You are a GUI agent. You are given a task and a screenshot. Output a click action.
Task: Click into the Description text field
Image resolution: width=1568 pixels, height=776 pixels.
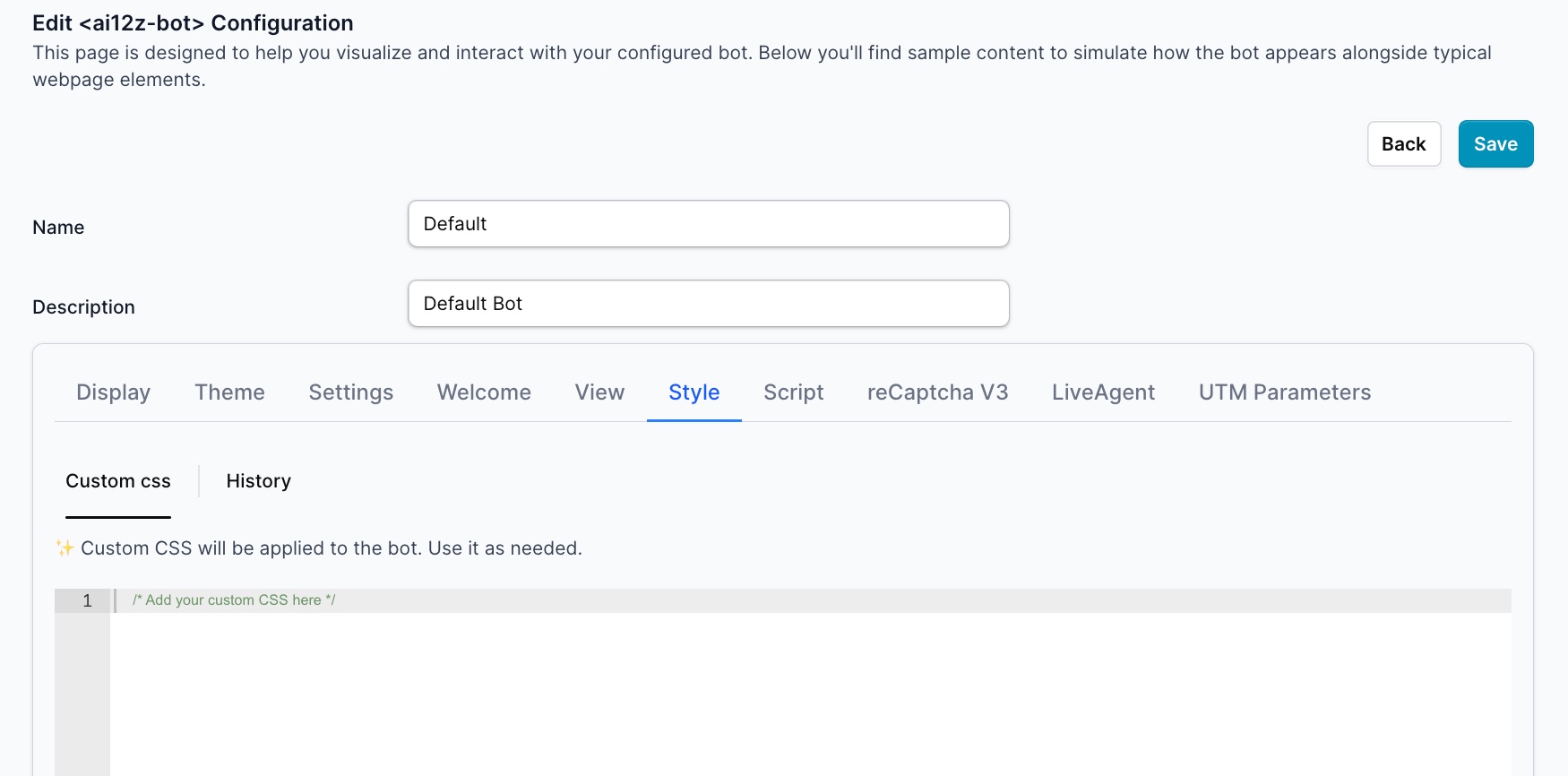(708, 304)
